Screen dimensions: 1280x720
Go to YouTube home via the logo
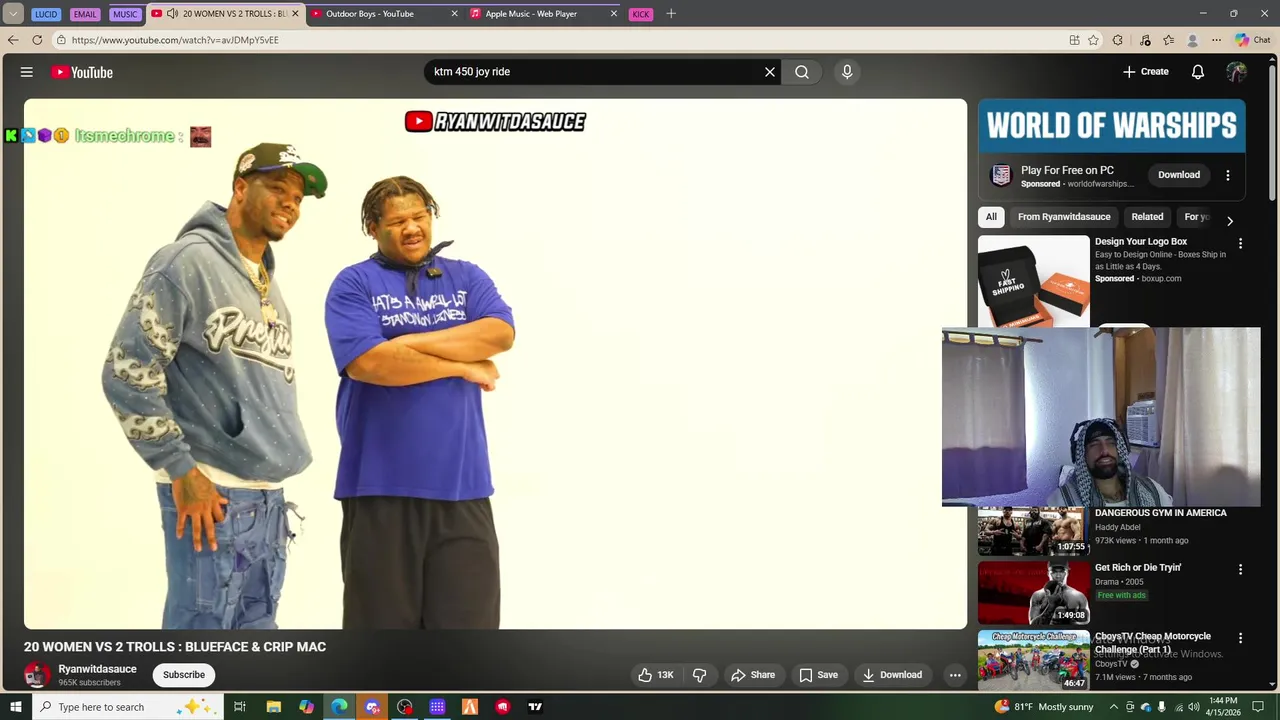click(82, 72)
